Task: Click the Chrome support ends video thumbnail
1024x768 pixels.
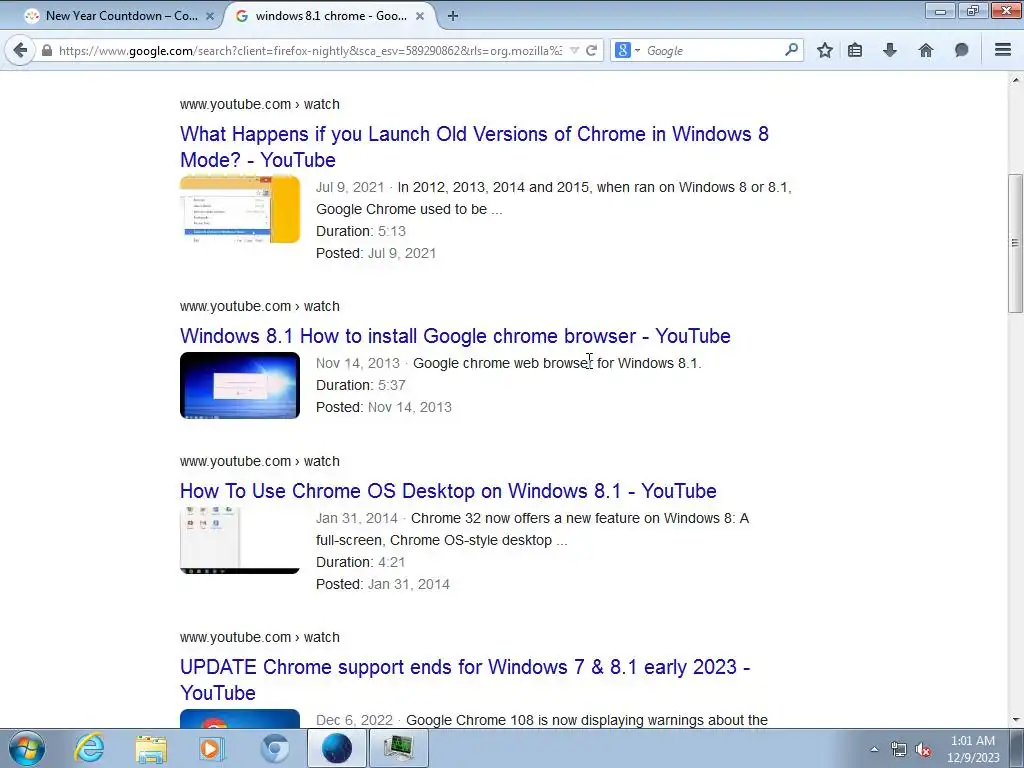Action: point(240,718)
